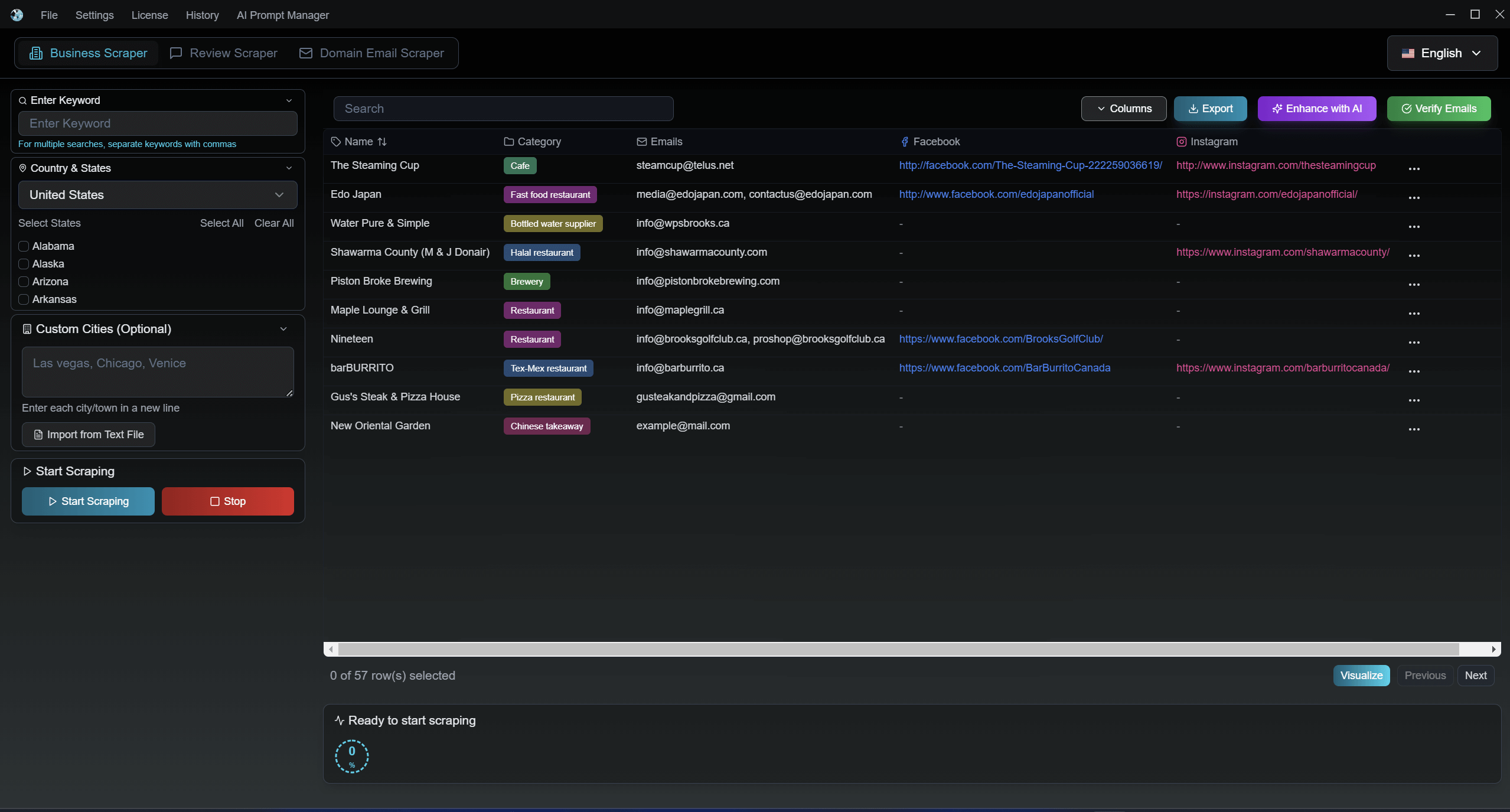Switch to the Review Scraper tab

(x=223, y=53)
